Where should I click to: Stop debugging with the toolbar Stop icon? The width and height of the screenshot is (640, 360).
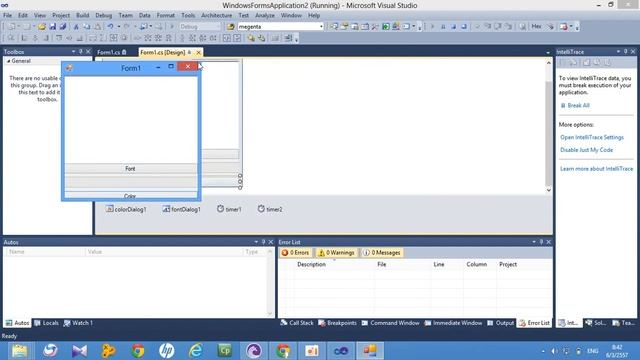pyautogui.click(x=453, y=27)
